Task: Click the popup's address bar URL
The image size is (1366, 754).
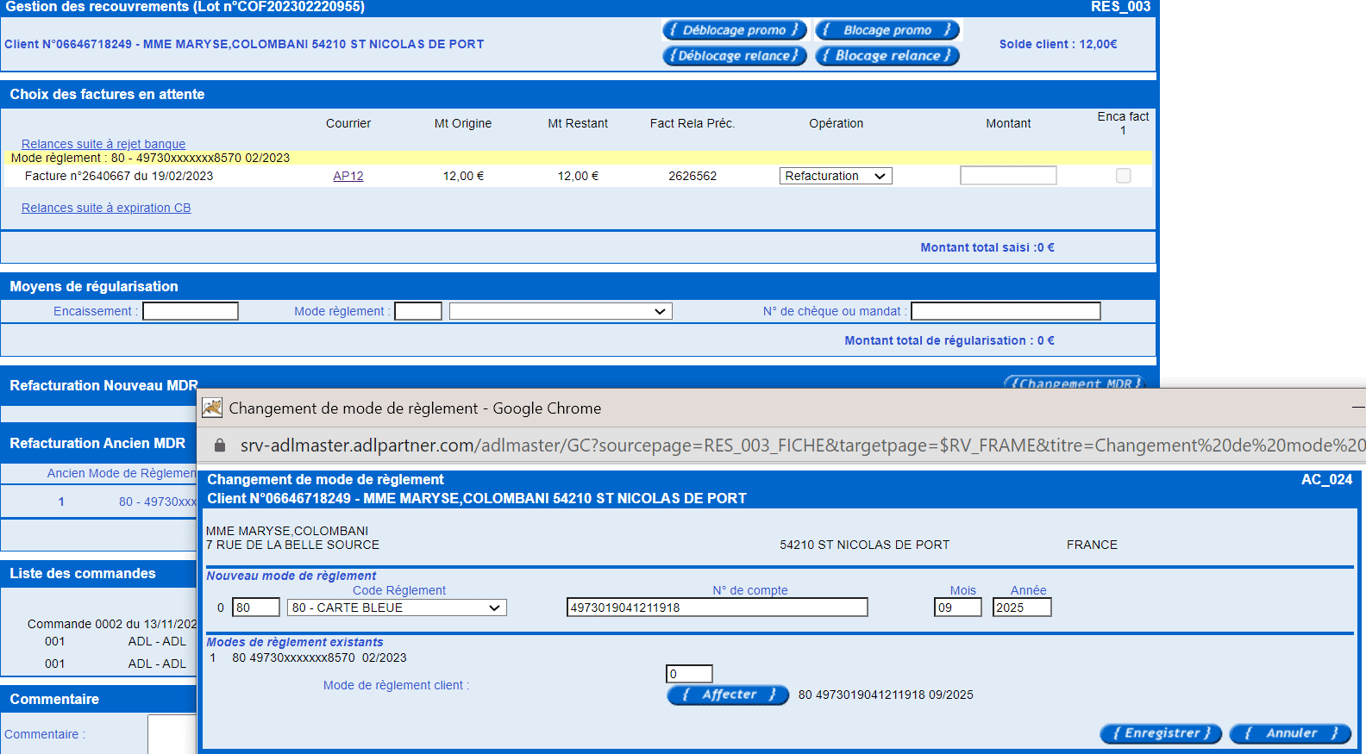Action: tap(803, 445)
